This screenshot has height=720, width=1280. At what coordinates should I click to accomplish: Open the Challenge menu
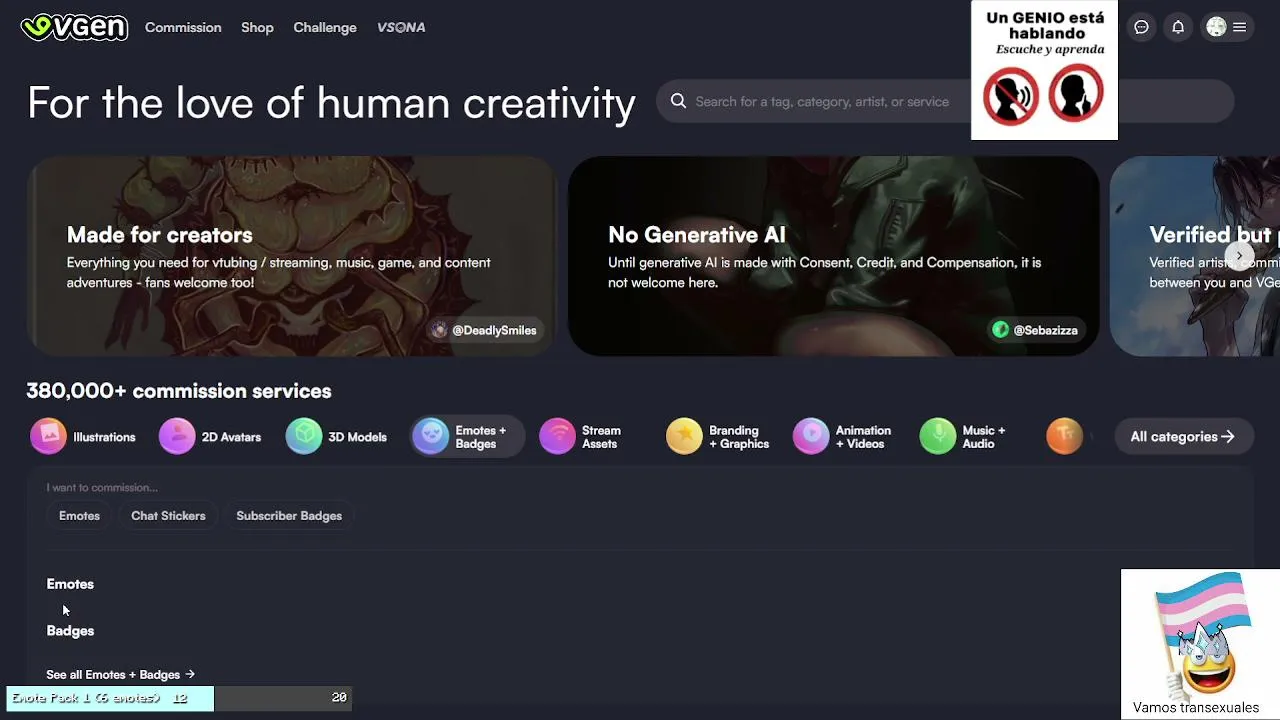pyautogui.click(x=325, y=27)
